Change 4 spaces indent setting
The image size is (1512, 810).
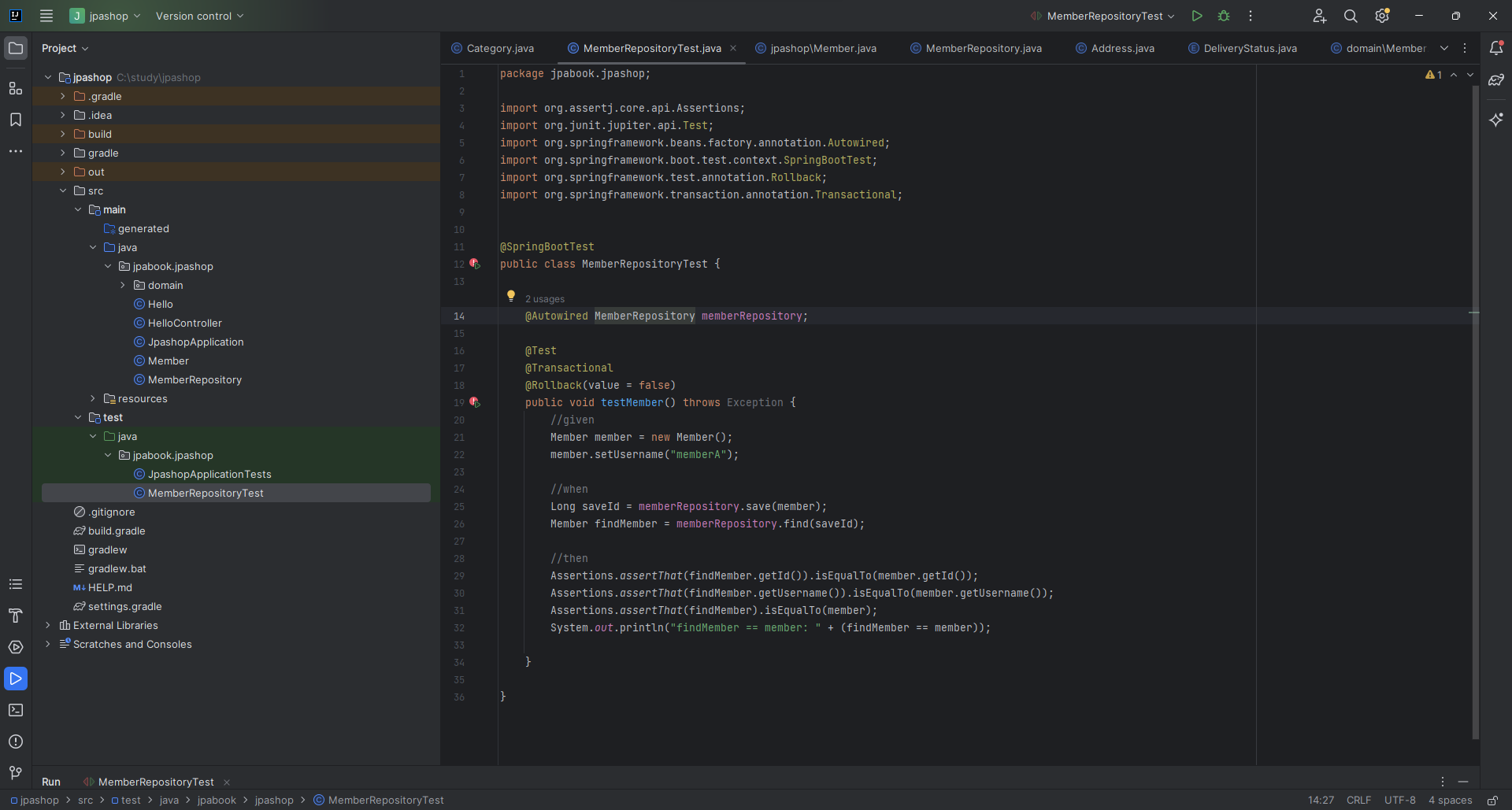(x=1451, y=800)
